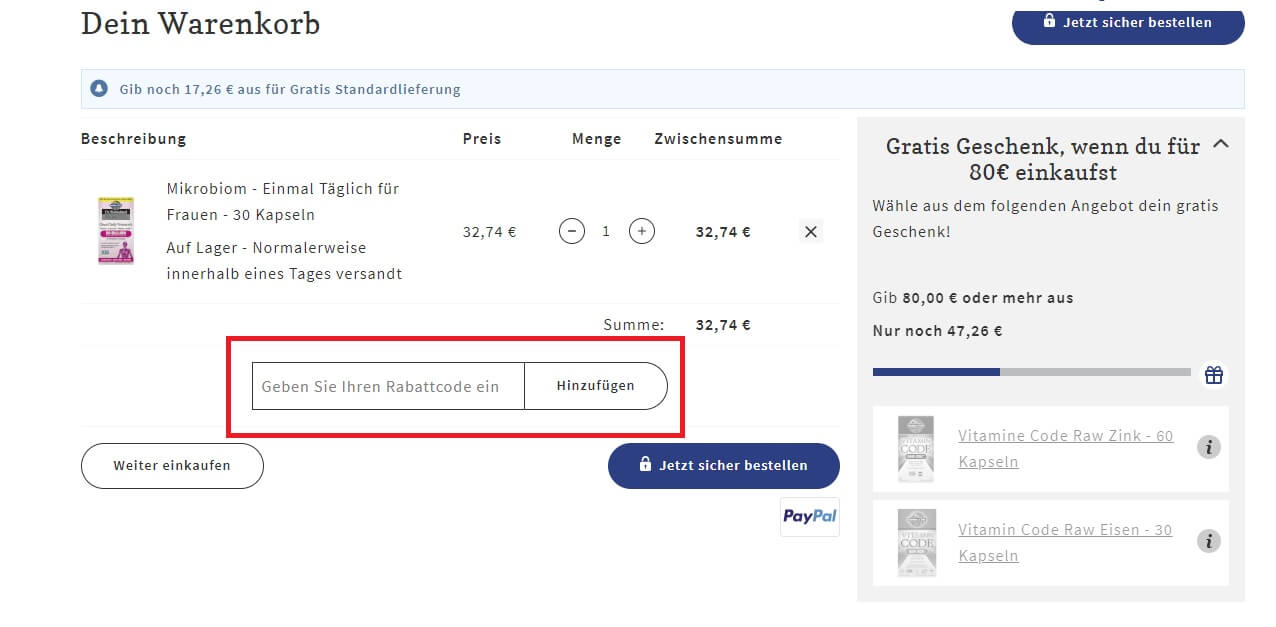Open Vitamine Code Raw Zink - 60 Kapseln link

[x=1066, y=449]
